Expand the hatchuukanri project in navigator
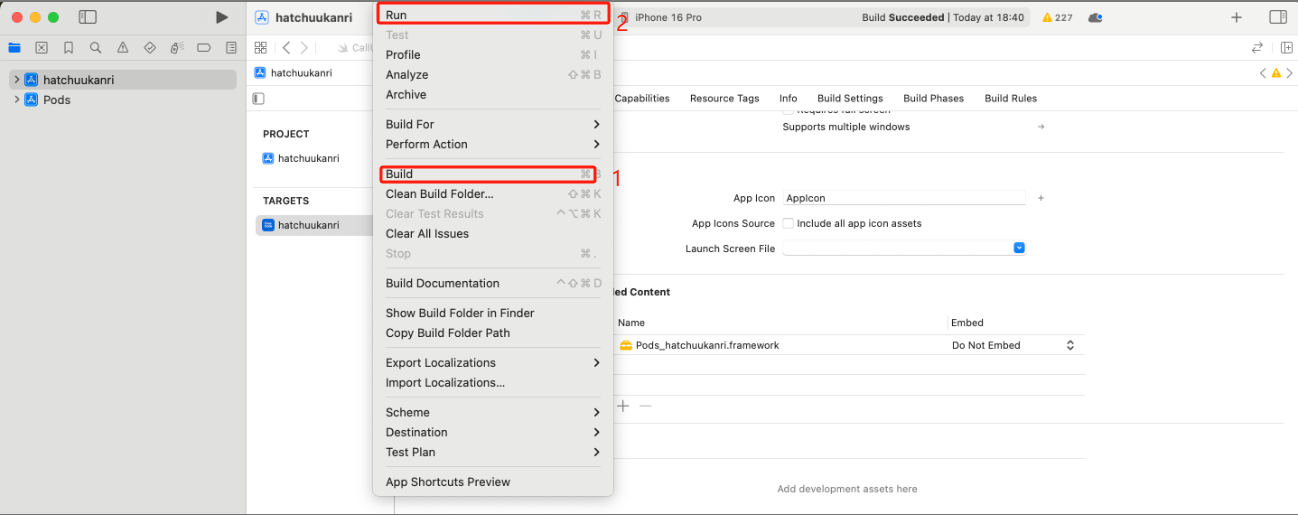The width and height of the screenshot is (1298, 515). (x=17, y=79)
